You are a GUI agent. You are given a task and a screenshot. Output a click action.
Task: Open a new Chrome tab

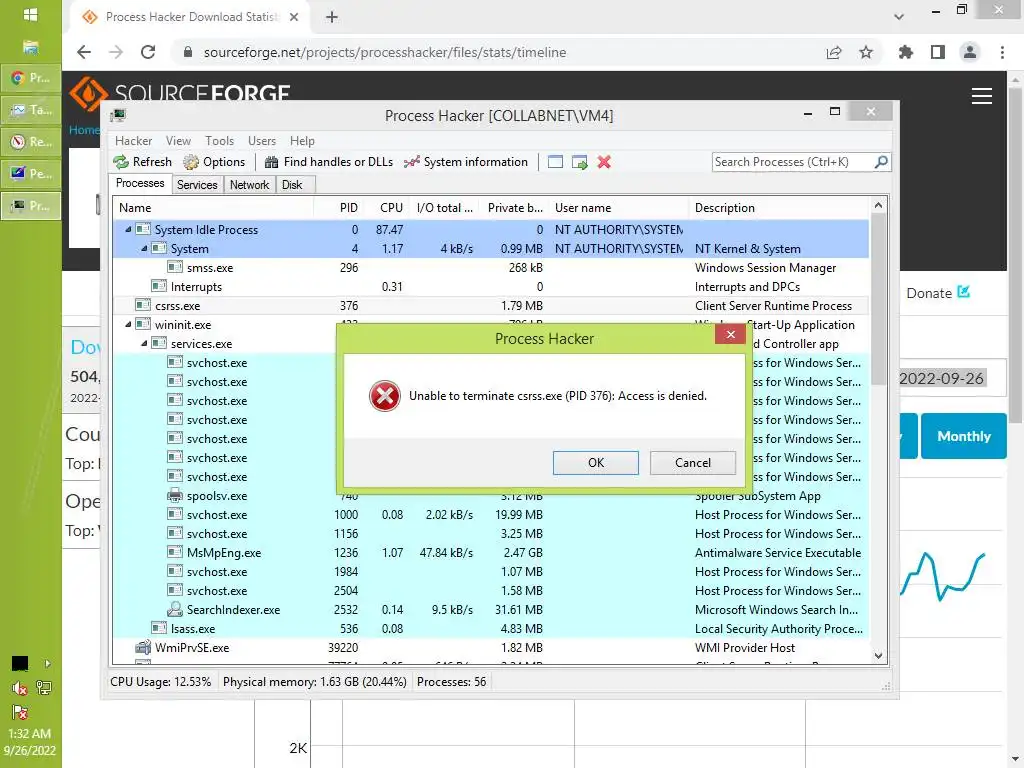coord(332,17)
